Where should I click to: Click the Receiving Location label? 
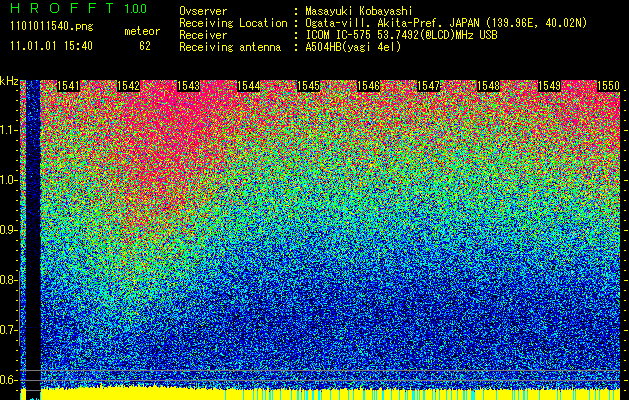tap(233, 23)
